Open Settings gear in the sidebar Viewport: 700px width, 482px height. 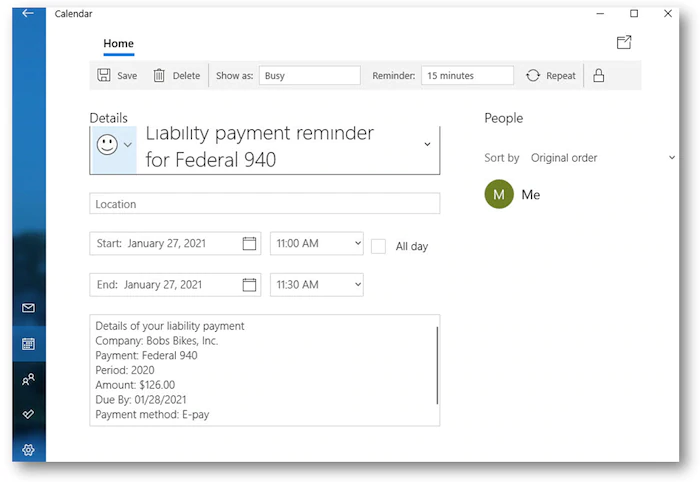(28, 449)
